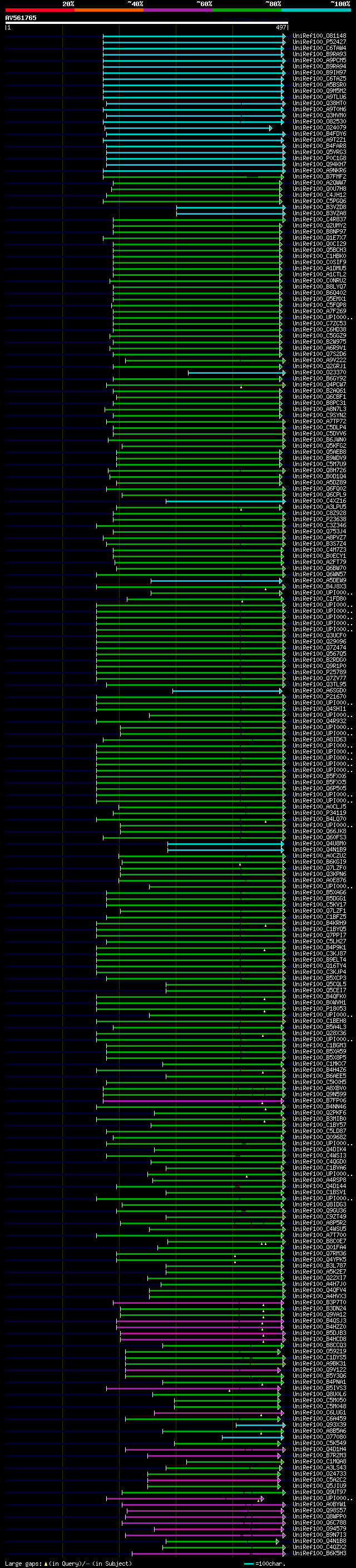The image size is (356, 1568).
Task: Open entry UniRef100_B6Q402
Action: point(319,293)
